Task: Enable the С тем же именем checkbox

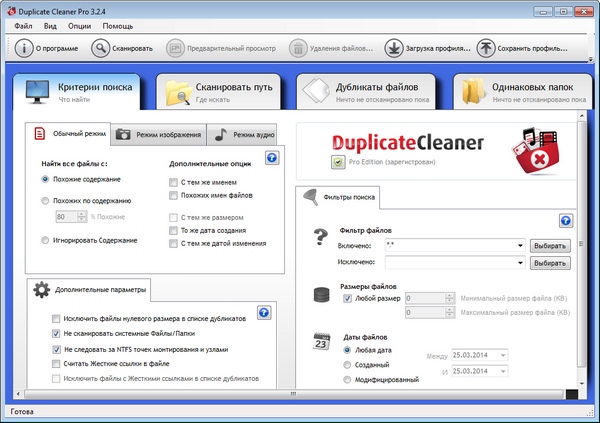Action: click(174, 182)
